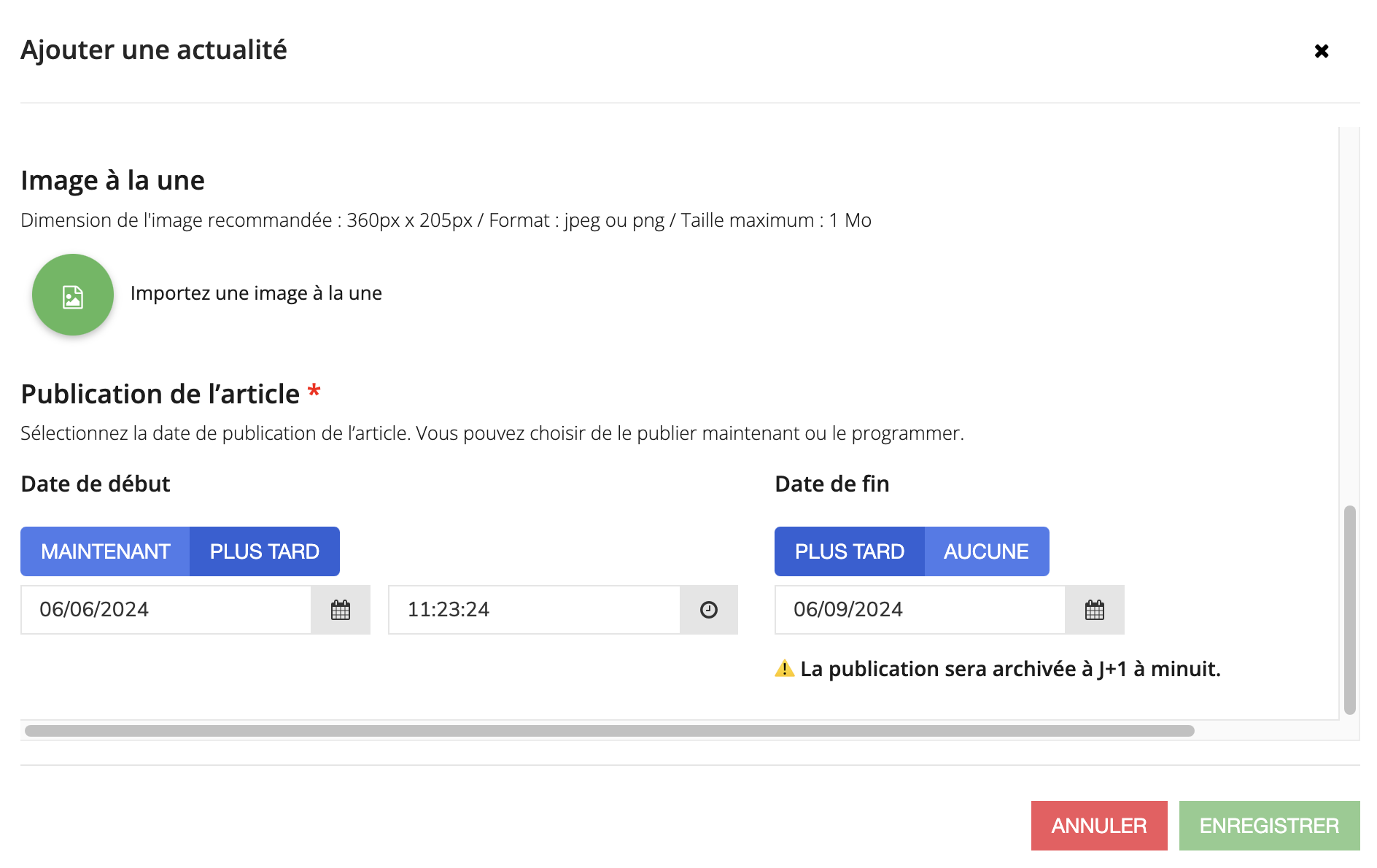Click the green image upload icon

(73, 295)
